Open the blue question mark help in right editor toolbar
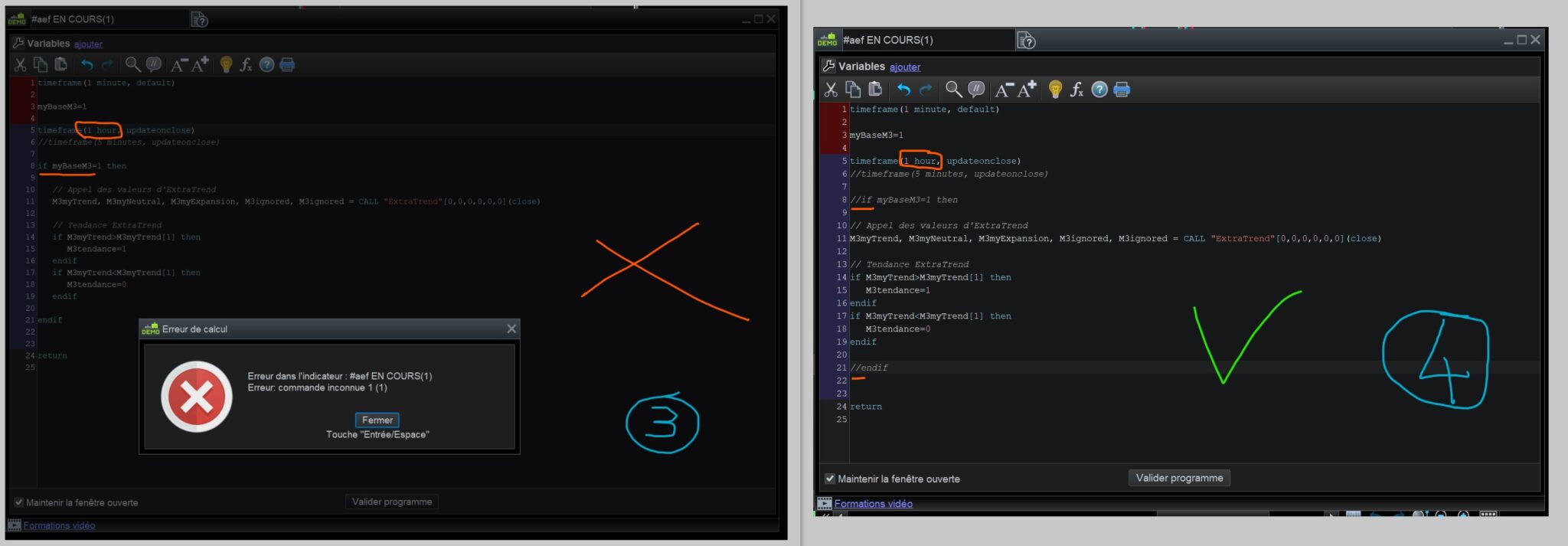This screenshot has height=546, width=1568. click(1099, 90)
